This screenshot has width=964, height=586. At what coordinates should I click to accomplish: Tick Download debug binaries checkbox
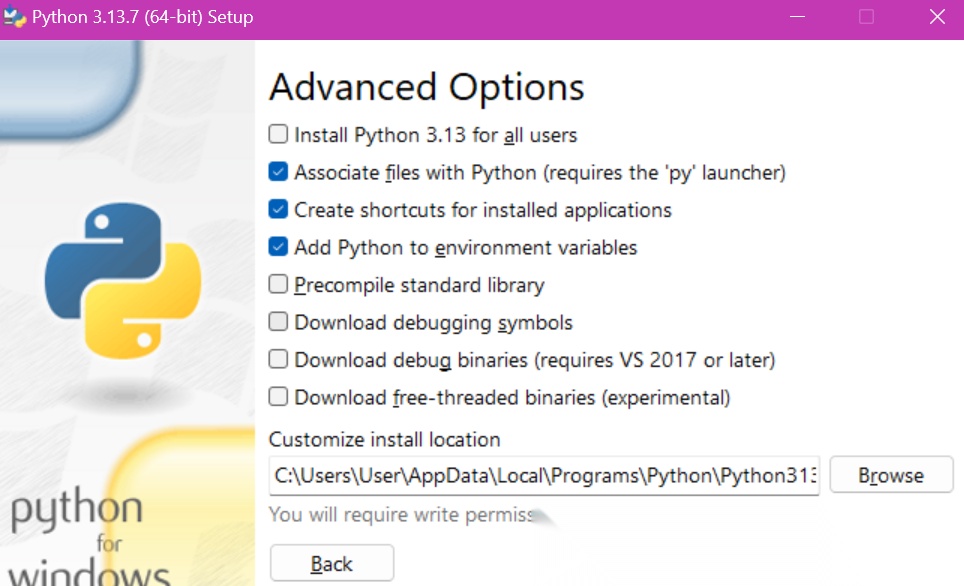tap(278, 359)
